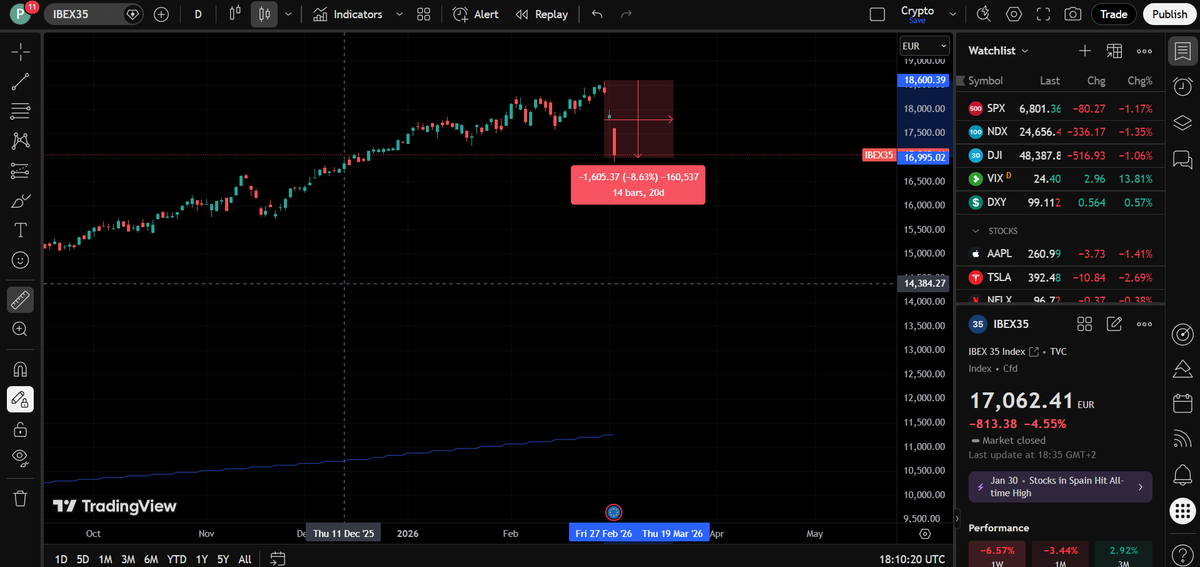Toggle lock all drawings
Image resolution: width=1200 pixels, height=567 pixels.
tap(20, 430)
